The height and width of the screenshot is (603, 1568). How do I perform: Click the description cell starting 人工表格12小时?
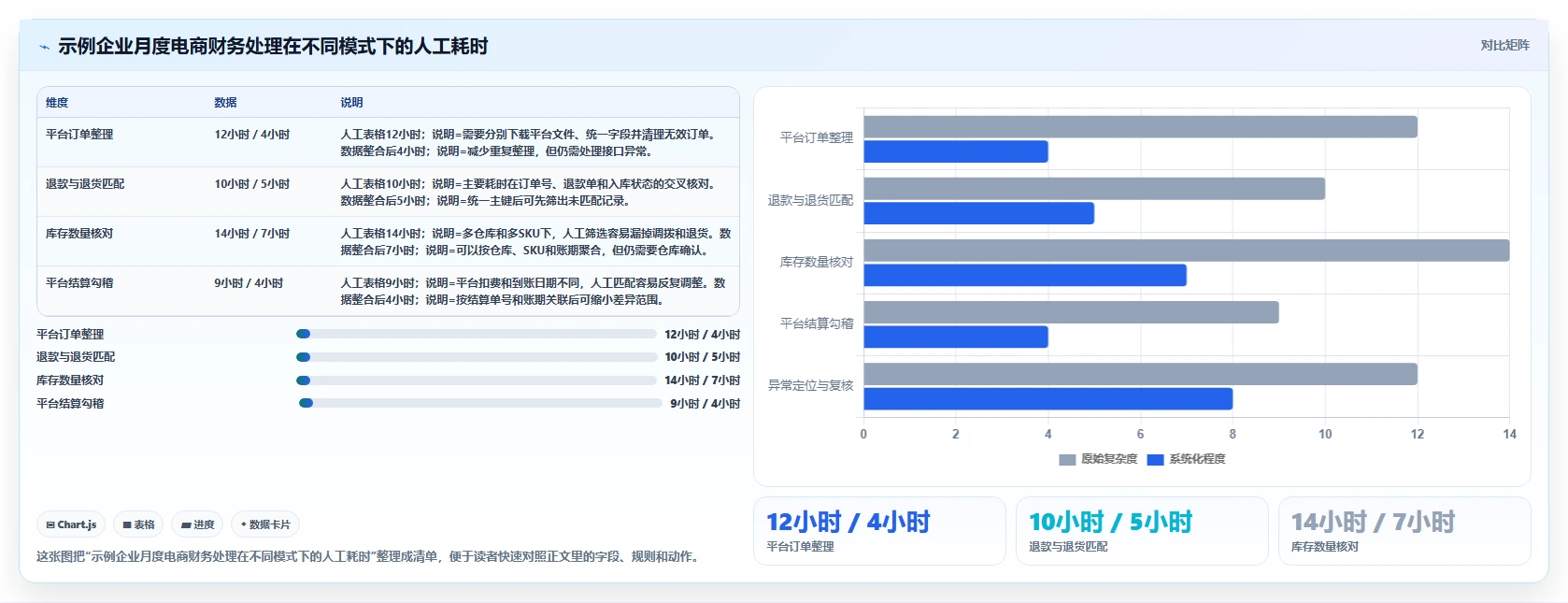click(x=532, y=143)
